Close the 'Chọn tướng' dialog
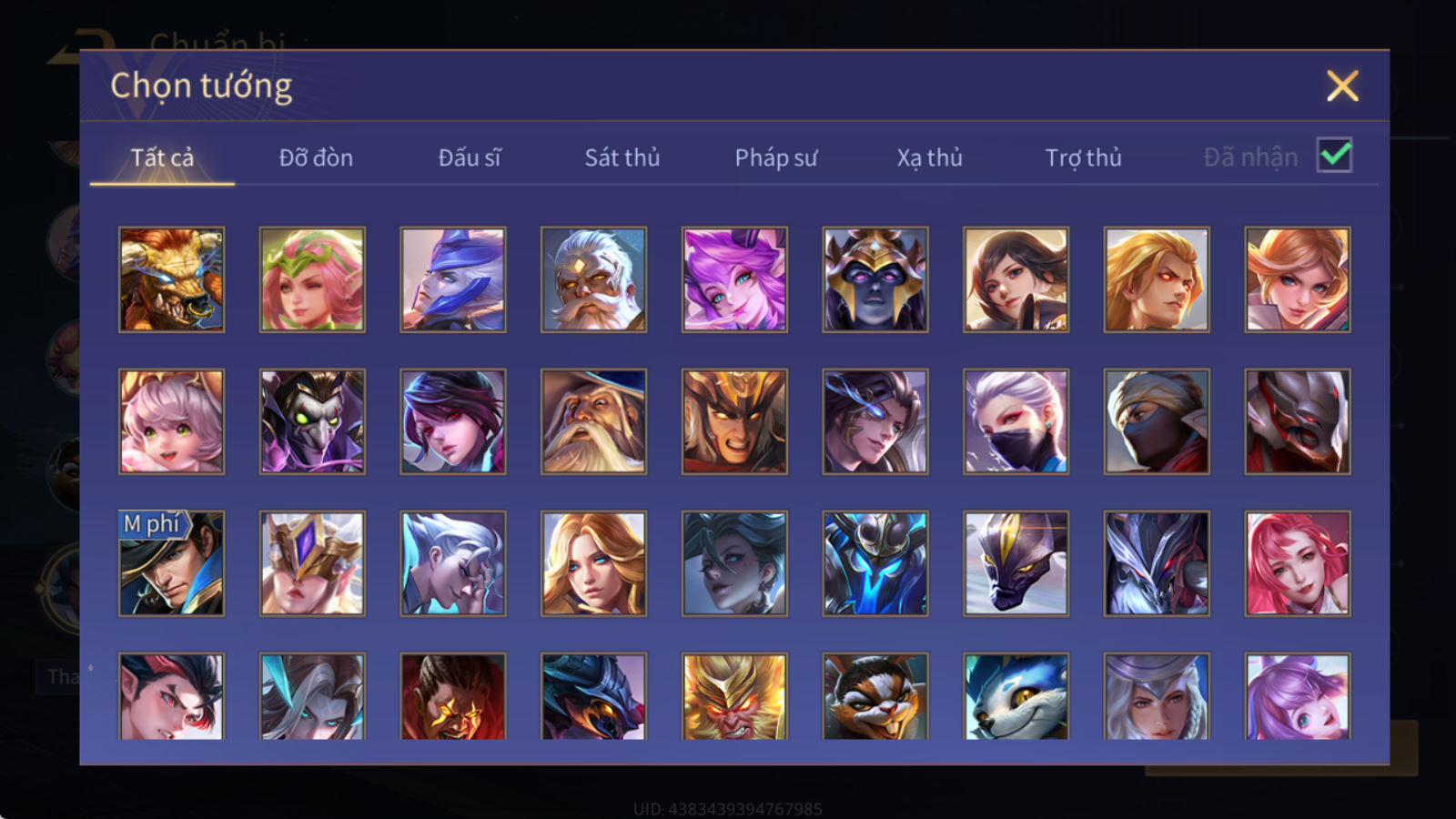1456x819 pixels. pos(1342,86)
